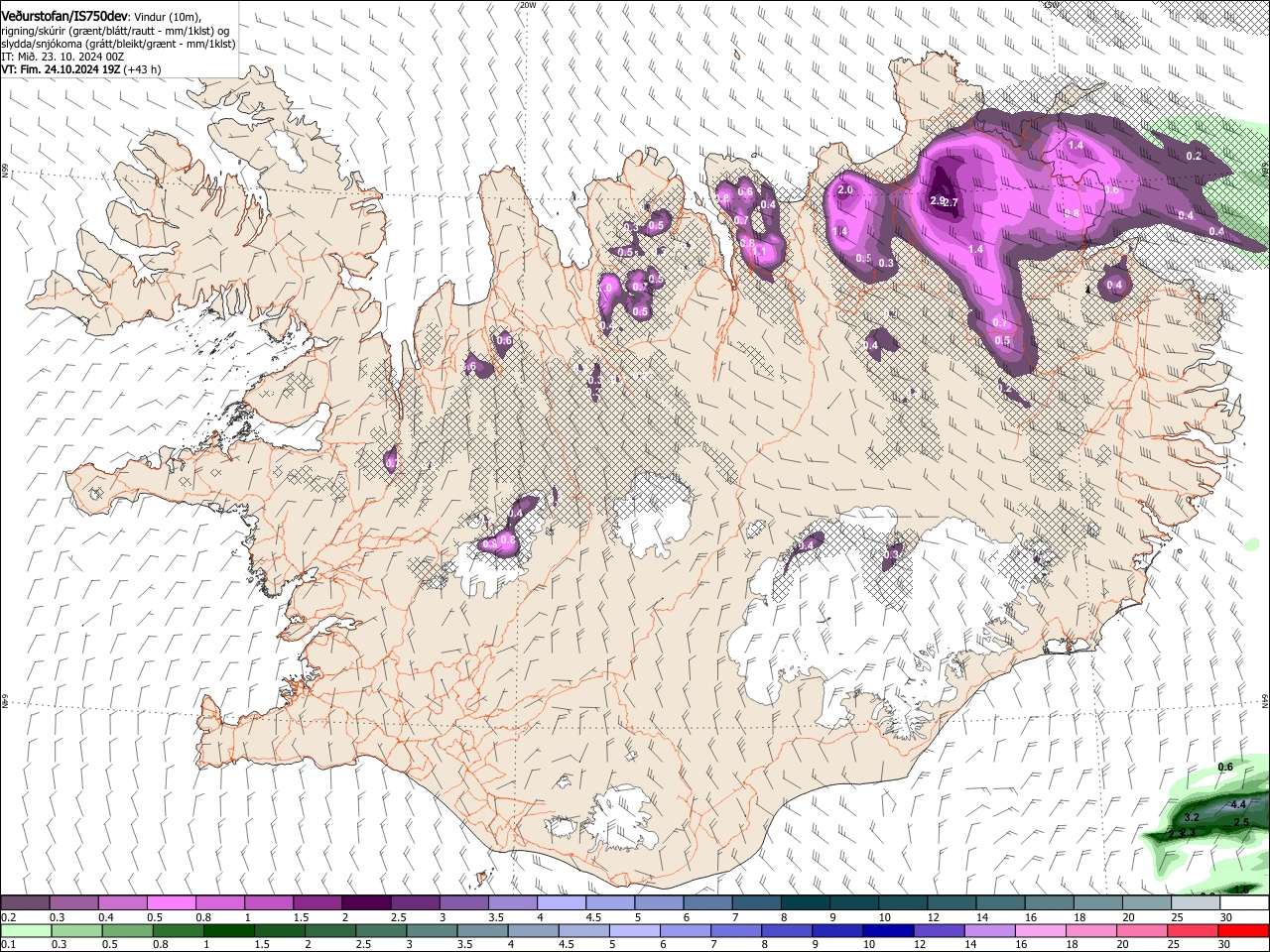Click the 4.4 rain value offshore southeast
The height and width of the screenshot is (952, 1270).
coord(1237,804)
